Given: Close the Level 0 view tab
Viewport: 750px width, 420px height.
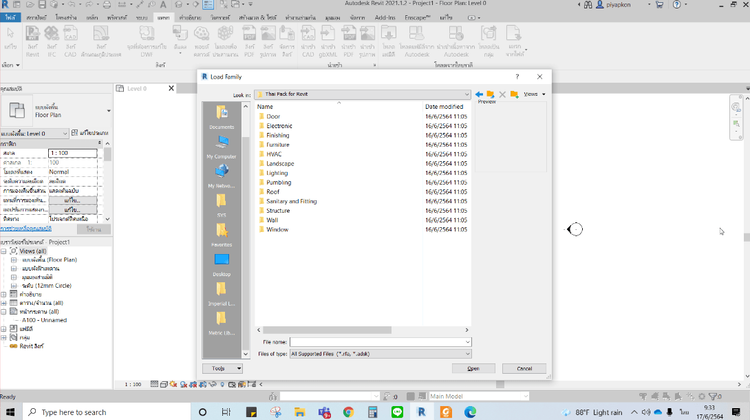Looking at the screenshot, I should tap(171, 88).
